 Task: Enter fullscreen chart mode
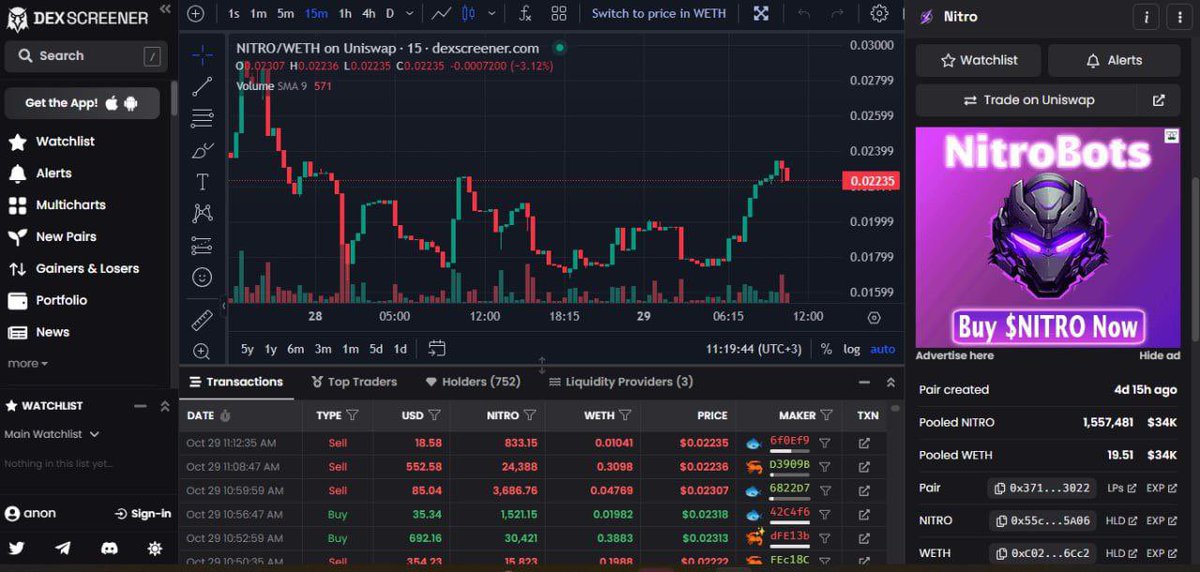(x=761, y=14)
